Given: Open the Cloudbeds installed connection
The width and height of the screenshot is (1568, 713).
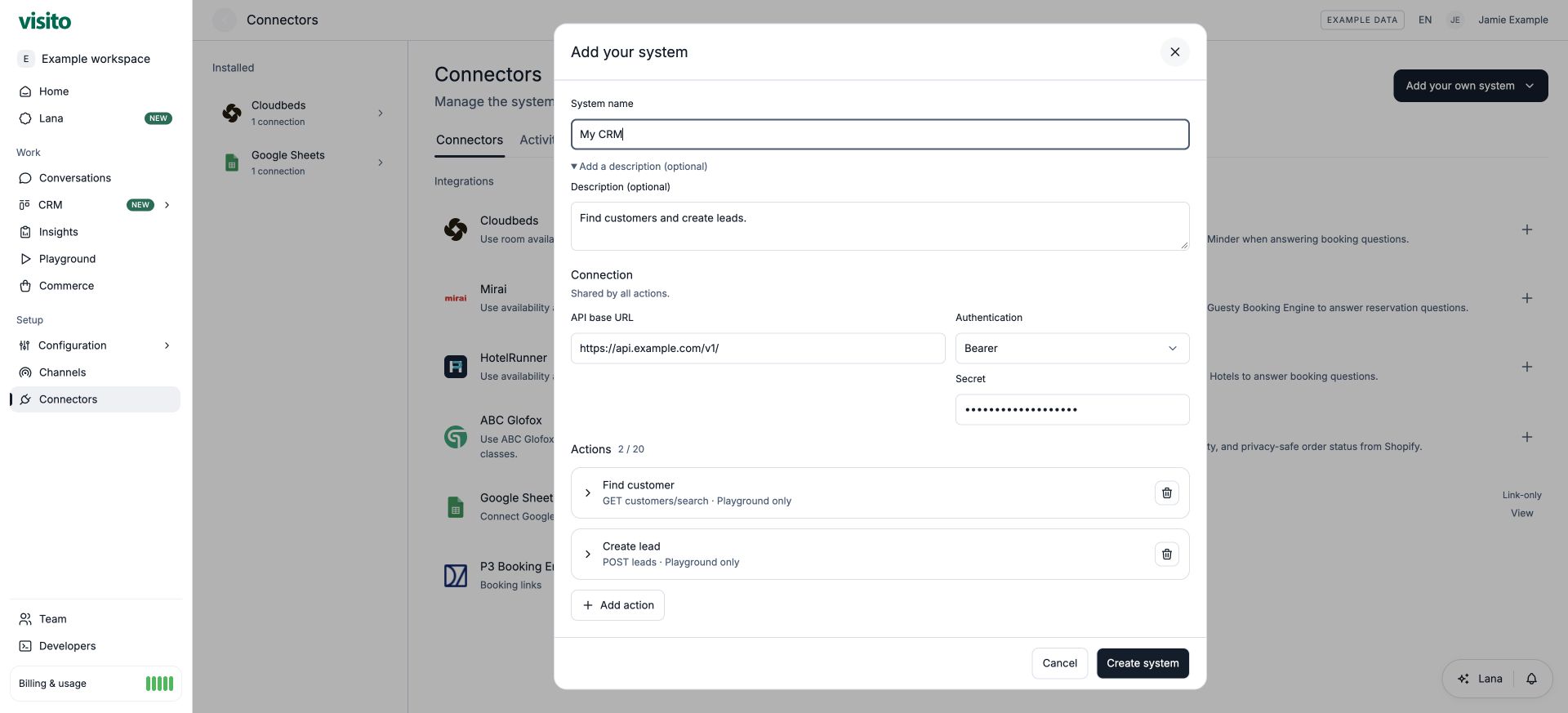Looking at the screenshot, I should tap(301, 113).
